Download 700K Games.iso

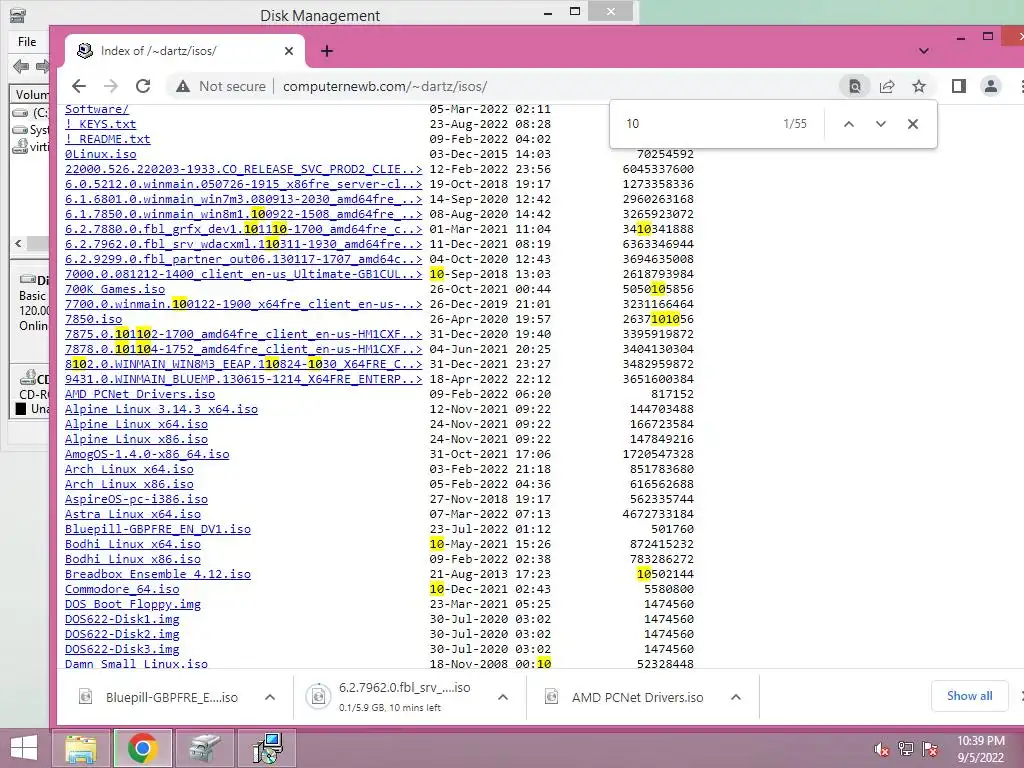click(x=115, y=289)
